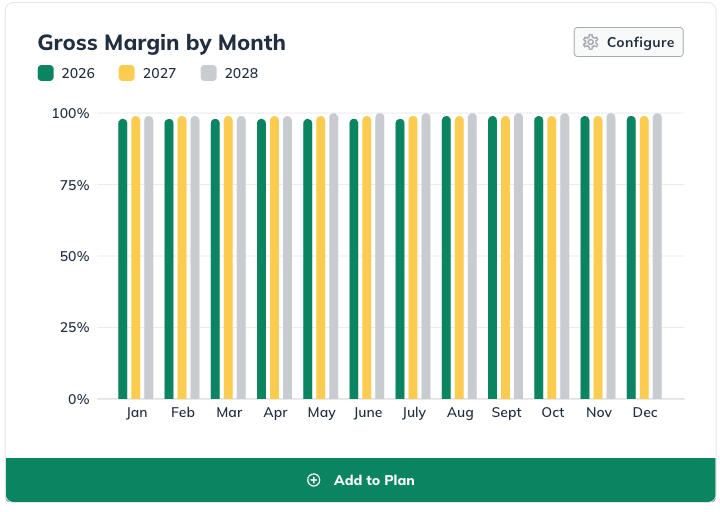This screenshot has height=512, width=720.
Task: Click the 2026 legend text
Action: pyautogui.click(x=78, y=73)
